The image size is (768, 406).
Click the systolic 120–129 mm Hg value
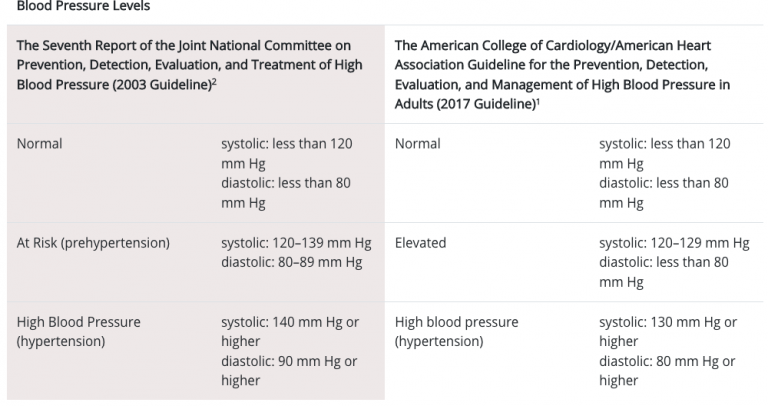point(674,243)
